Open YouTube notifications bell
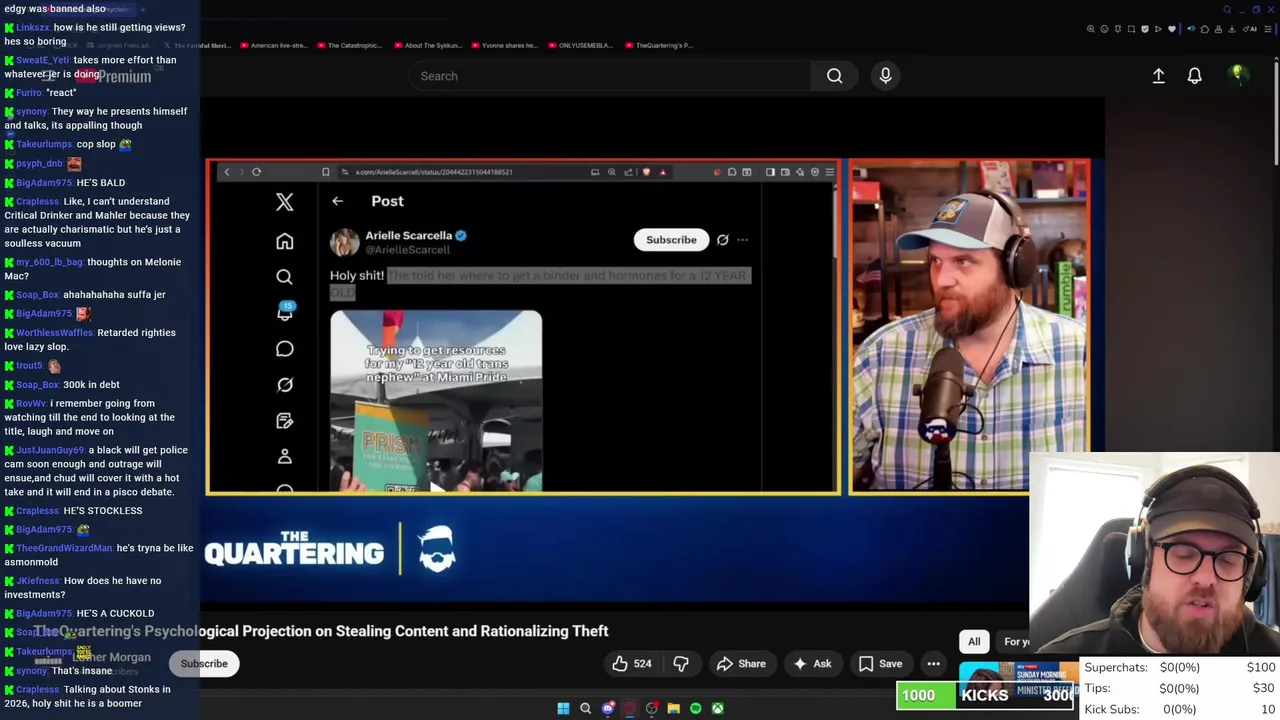 1194,76
